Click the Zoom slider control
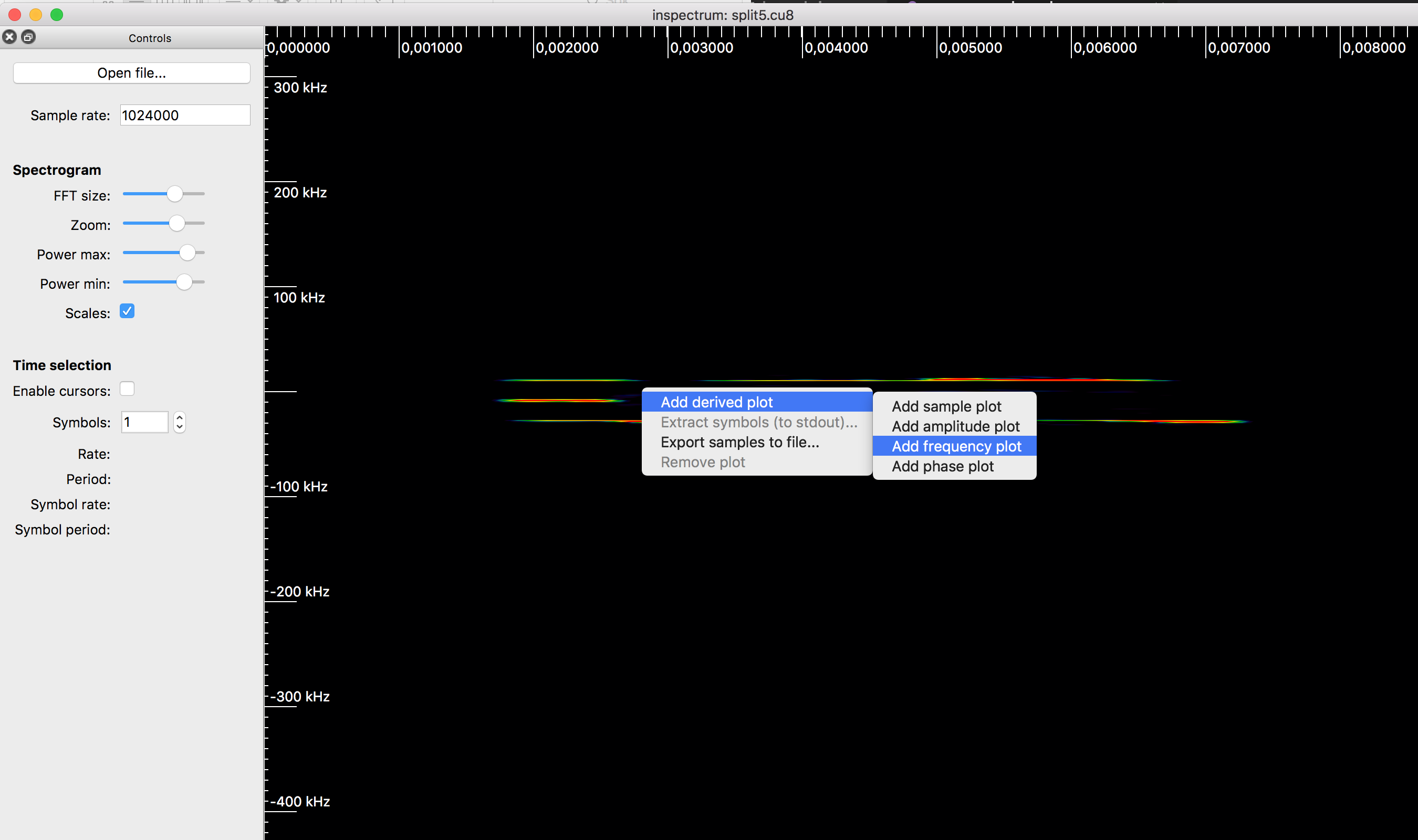 (174, 224)
